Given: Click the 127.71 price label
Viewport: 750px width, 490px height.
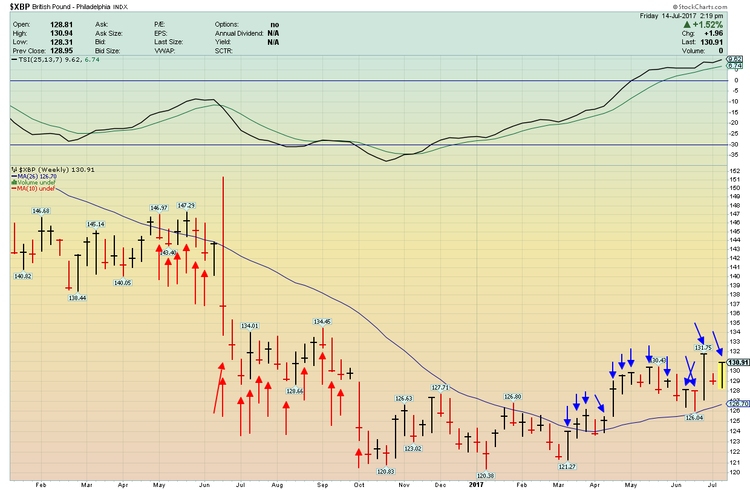Looking at the screenshot, I should click(x=440, y=388).
